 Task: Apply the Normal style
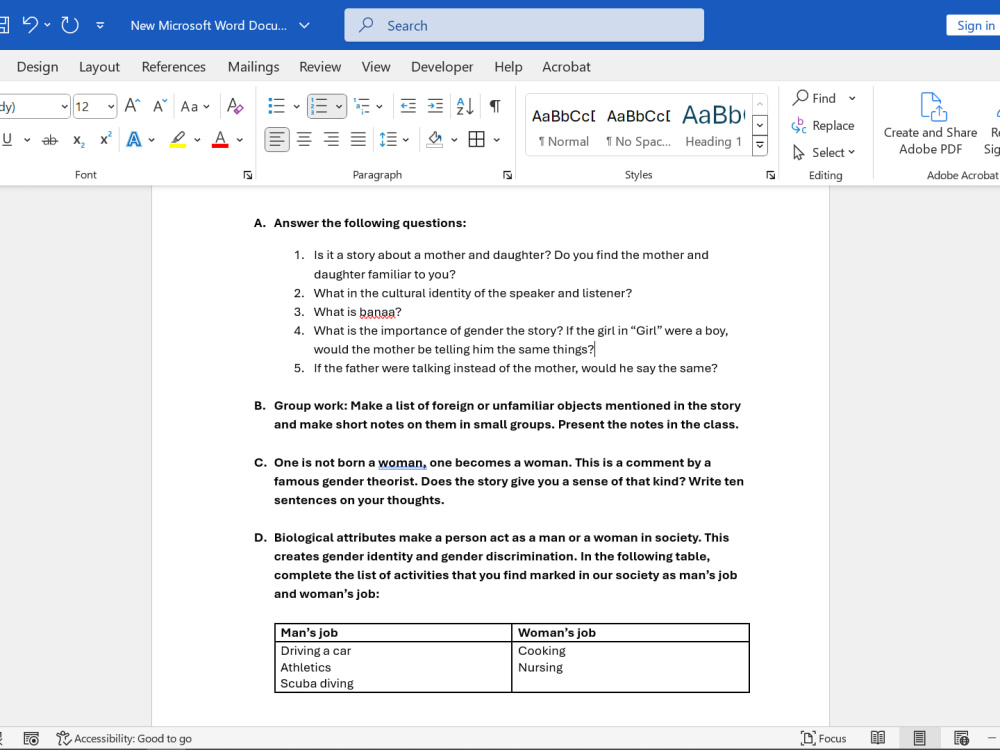(564, 126)
